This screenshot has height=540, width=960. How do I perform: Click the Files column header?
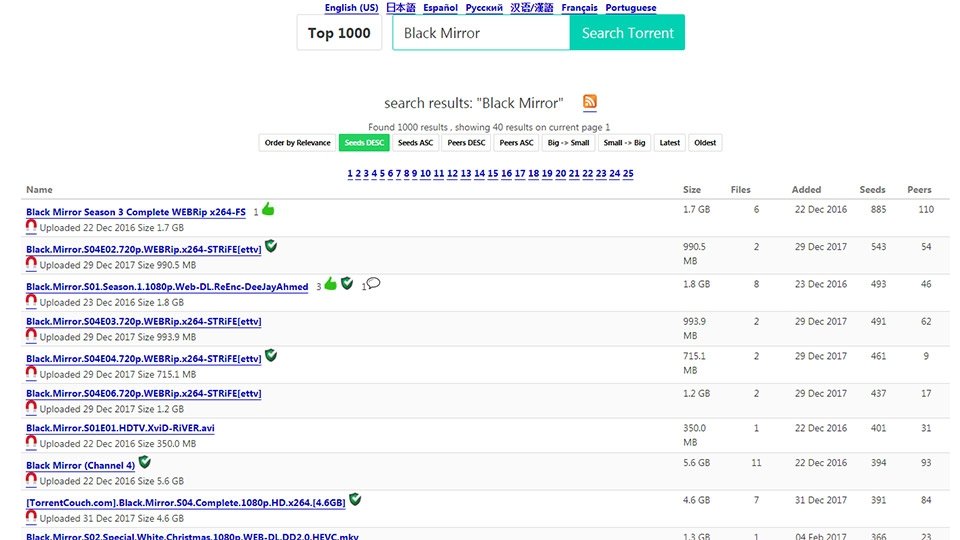pyautogui.click(x=740, y=190)
